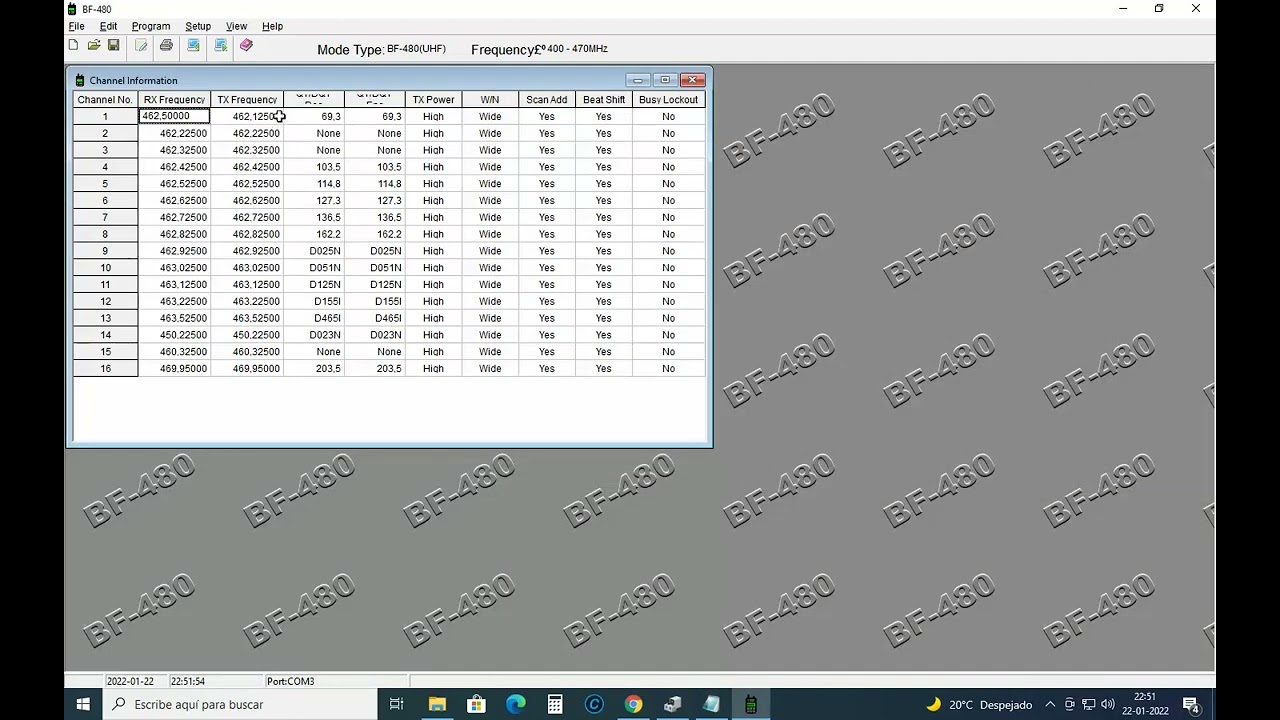Select channel 6 decode tone 127,3 cell

pos(314,200)
